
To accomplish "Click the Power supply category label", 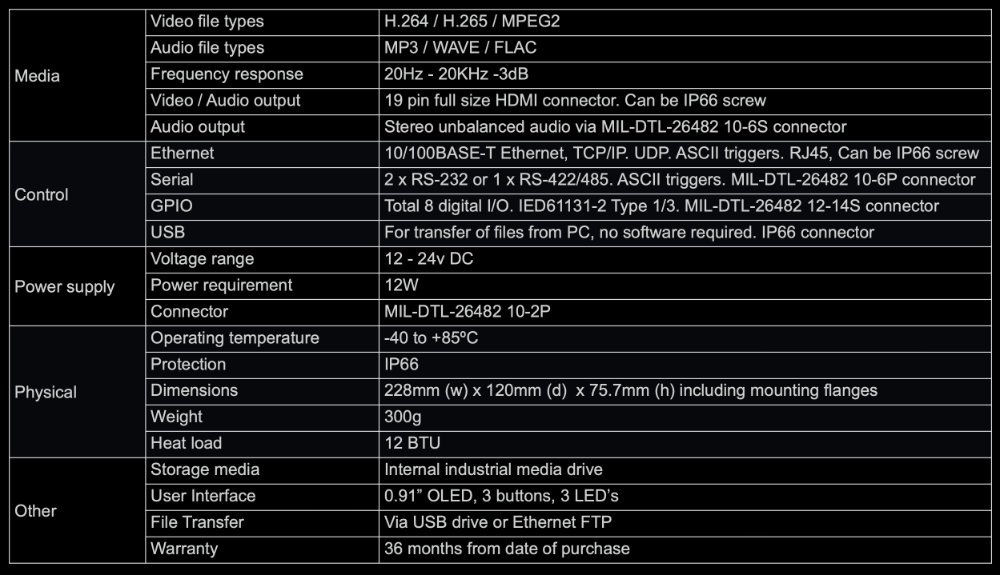I will click(64, 287).
